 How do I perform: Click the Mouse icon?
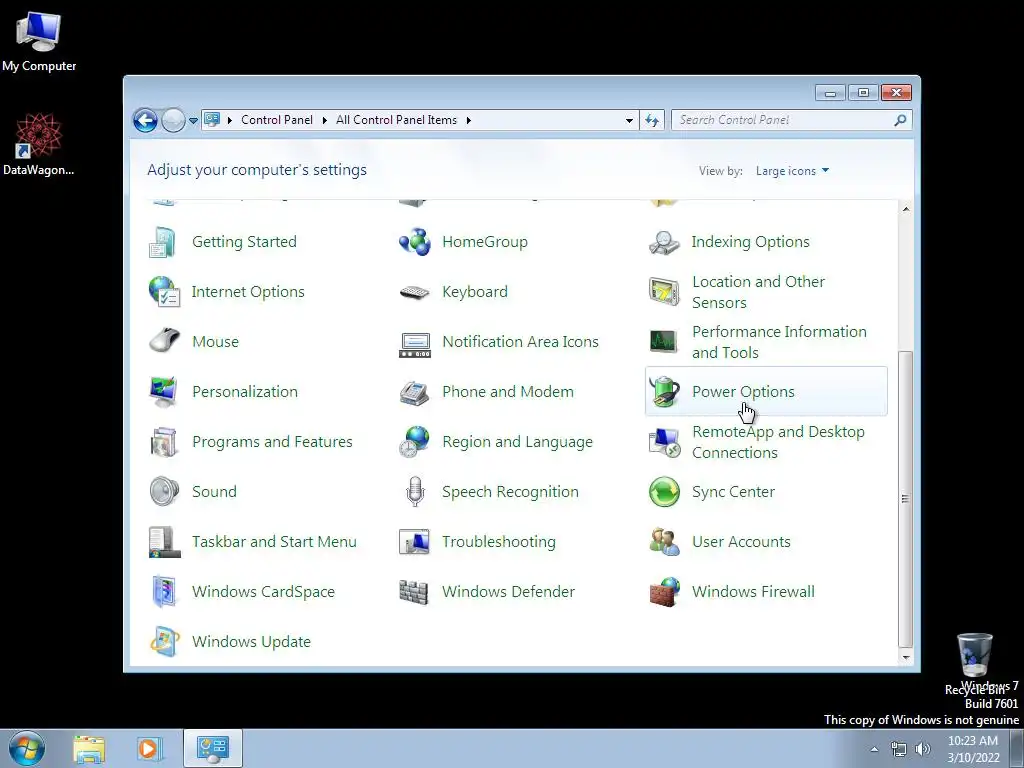coord(164,342)
